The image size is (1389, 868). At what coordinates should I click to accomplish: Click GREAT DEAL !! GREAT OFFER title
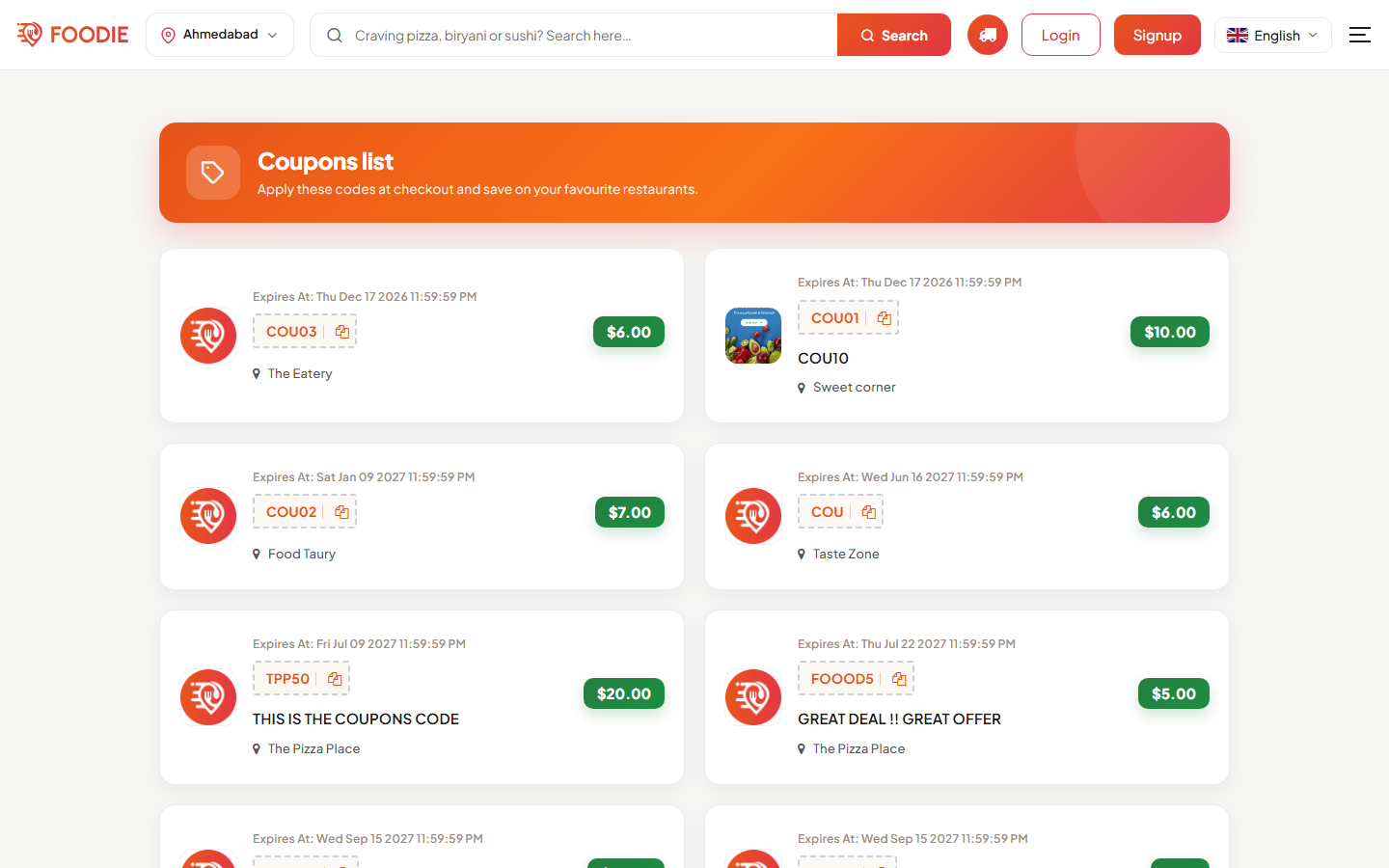point(899,719)
